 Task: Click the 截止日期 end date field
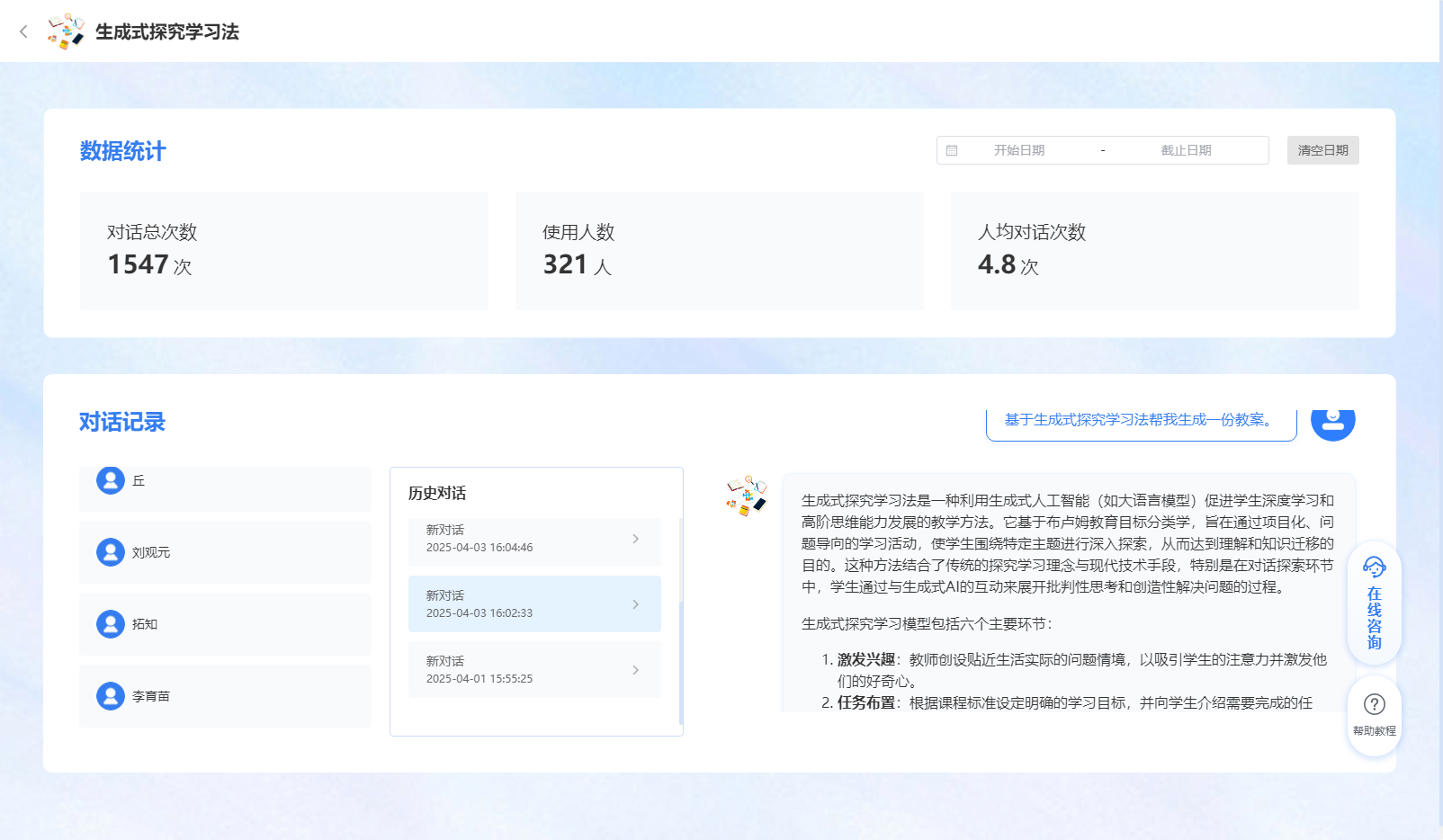pos(1186,151)
